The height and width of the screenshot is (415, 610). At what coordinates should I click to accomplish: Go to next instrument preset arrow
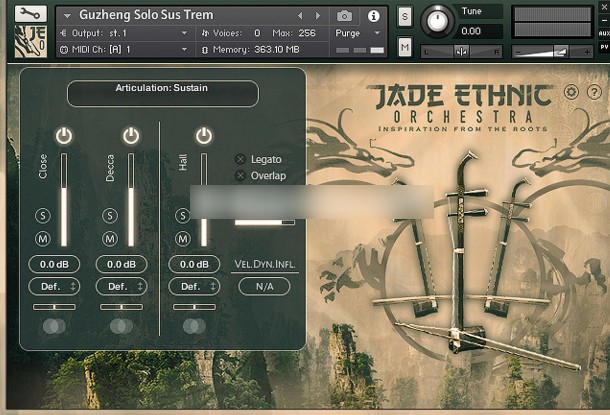click(x=318, y=16)
